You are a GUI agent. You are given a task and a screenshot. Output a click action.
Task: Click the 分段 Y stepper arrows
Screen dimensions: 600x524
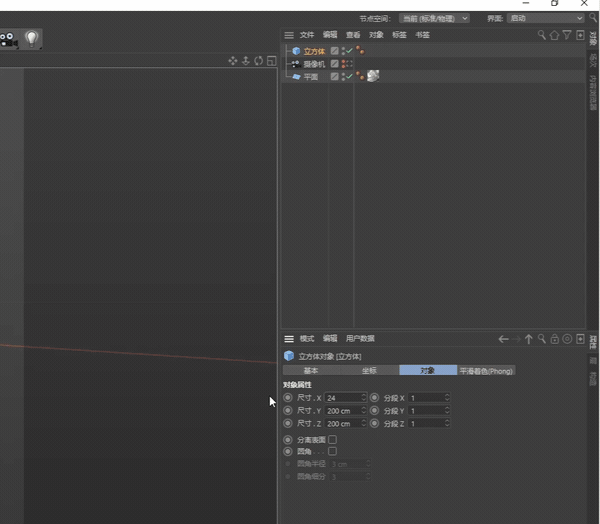(447, 410)
